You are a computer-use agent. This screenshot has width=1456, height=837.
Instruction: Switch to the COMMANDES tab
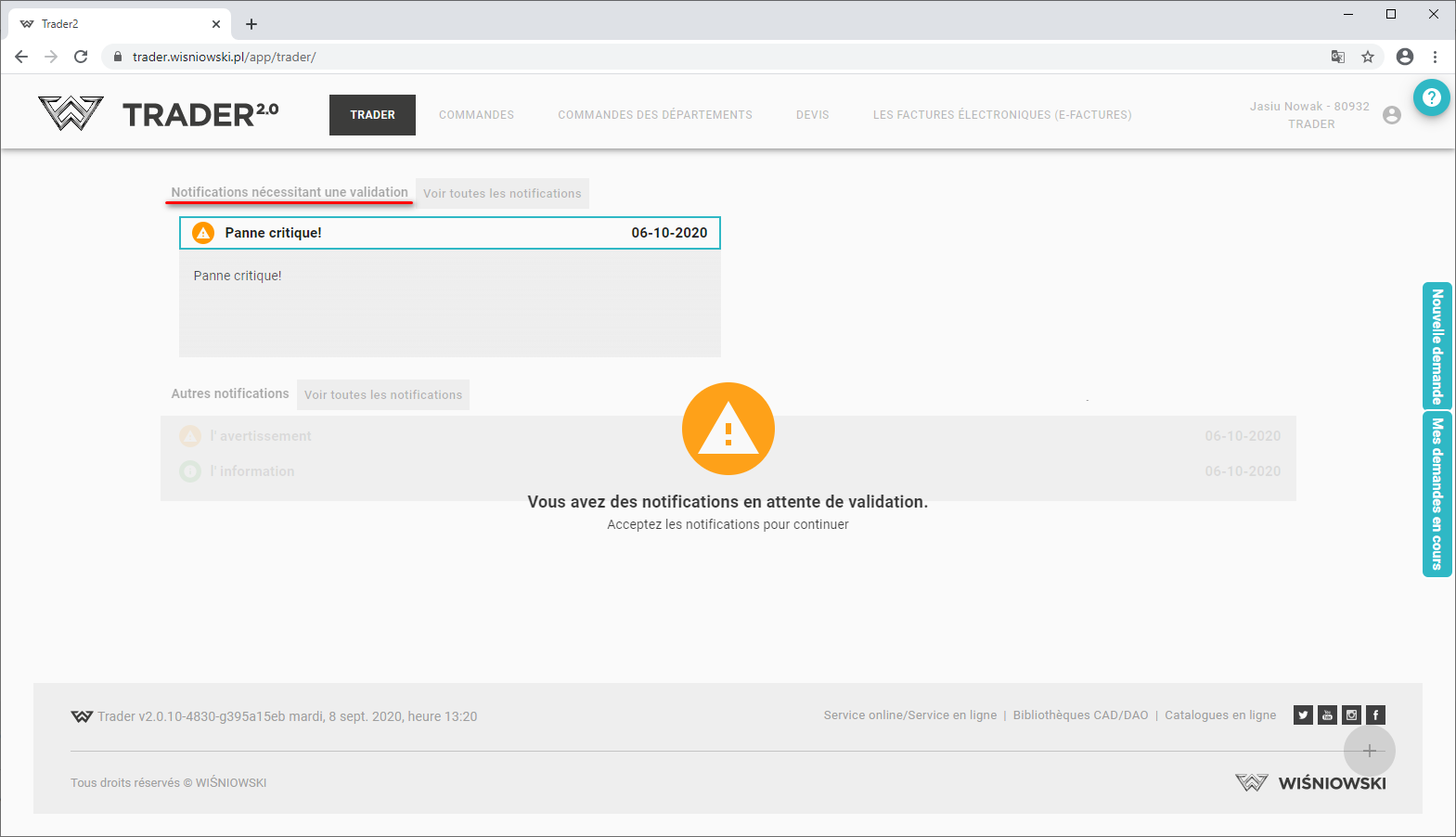476,115
